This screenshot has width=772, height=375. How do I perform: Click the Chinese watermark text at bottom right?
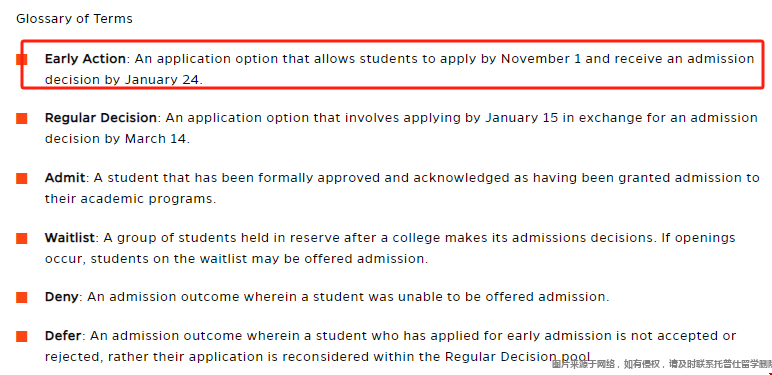661,365
